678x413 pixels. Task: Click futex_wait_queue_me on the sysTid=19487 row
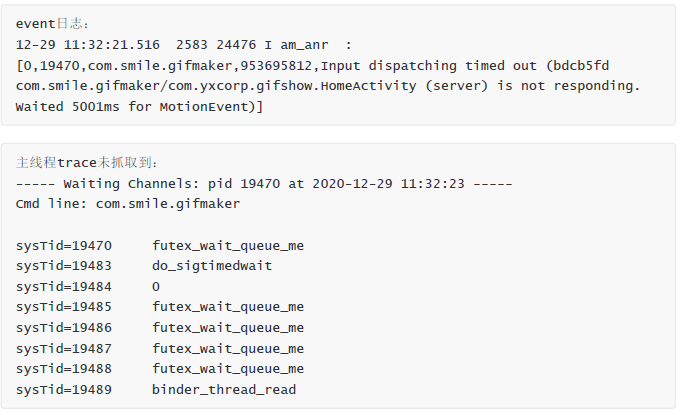(228, 348)
